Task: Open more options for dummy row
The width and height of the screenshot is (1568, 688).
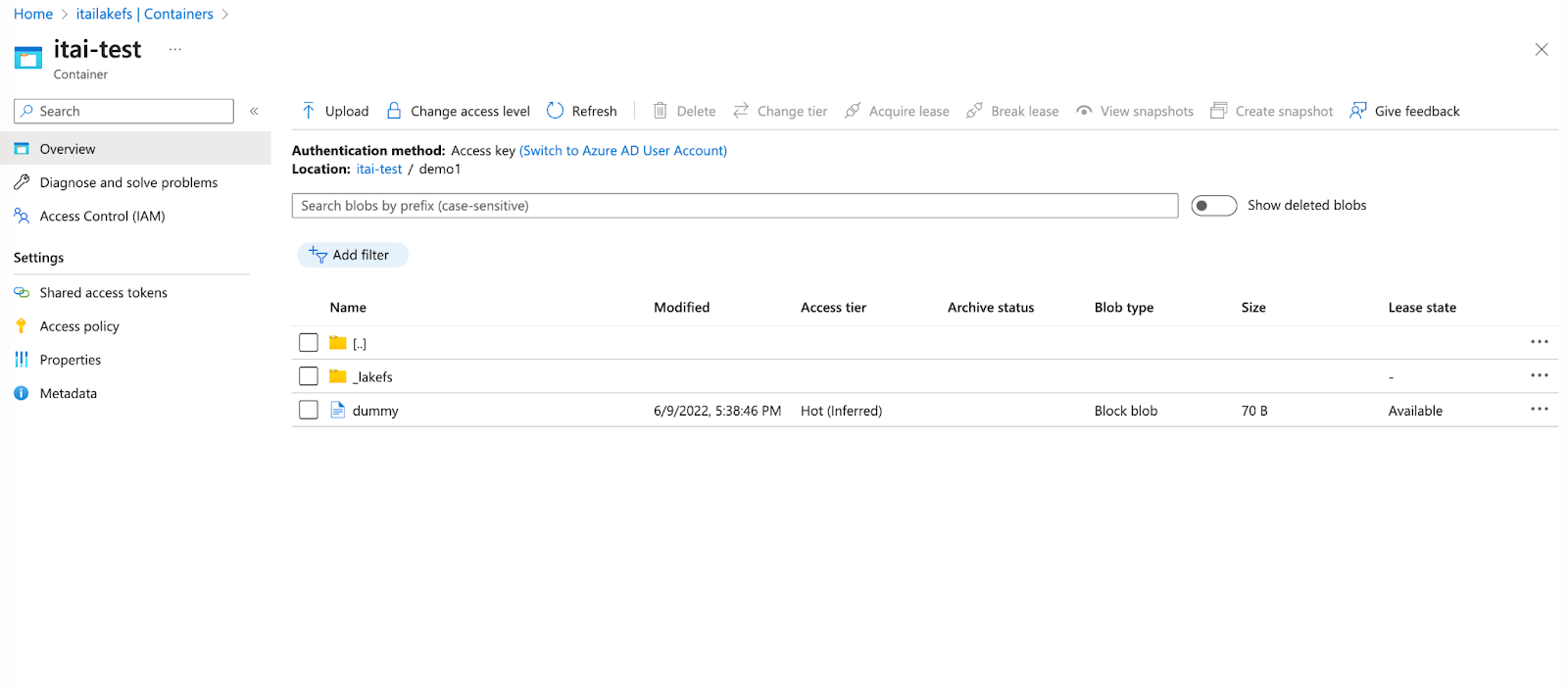Action: click(x=1540, y=409)
